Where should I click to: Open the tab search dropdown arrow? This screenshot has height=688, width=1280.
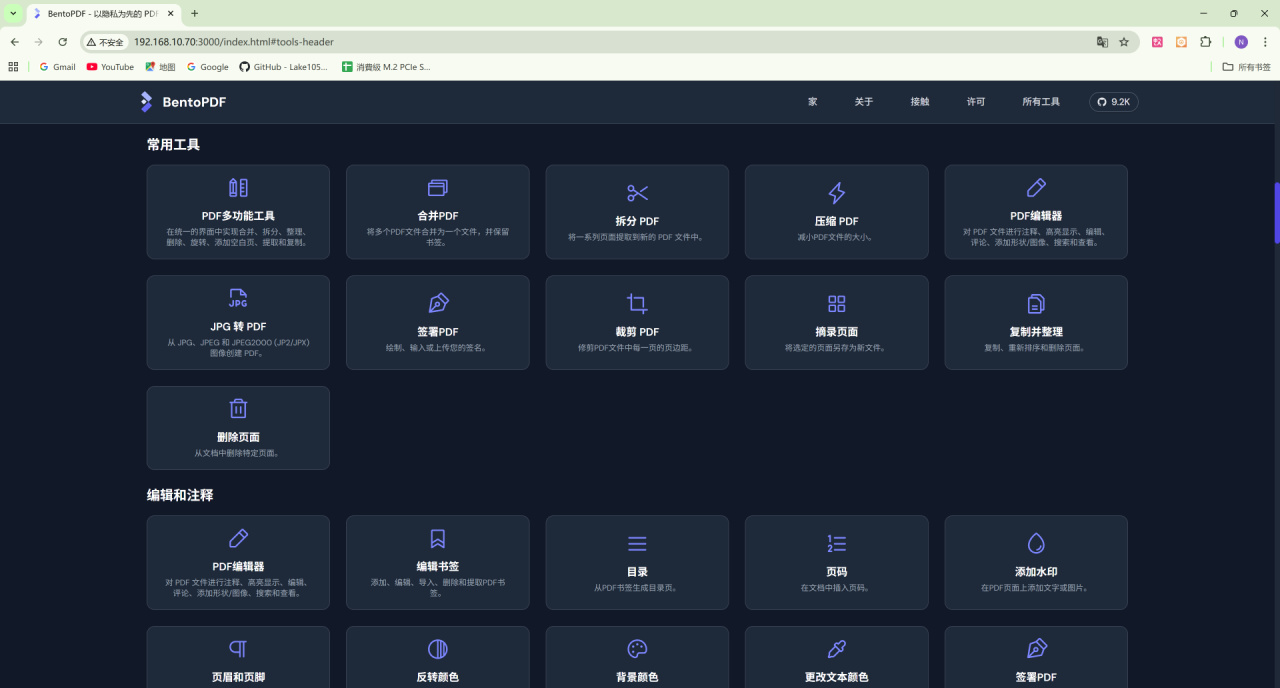[13, 13]
